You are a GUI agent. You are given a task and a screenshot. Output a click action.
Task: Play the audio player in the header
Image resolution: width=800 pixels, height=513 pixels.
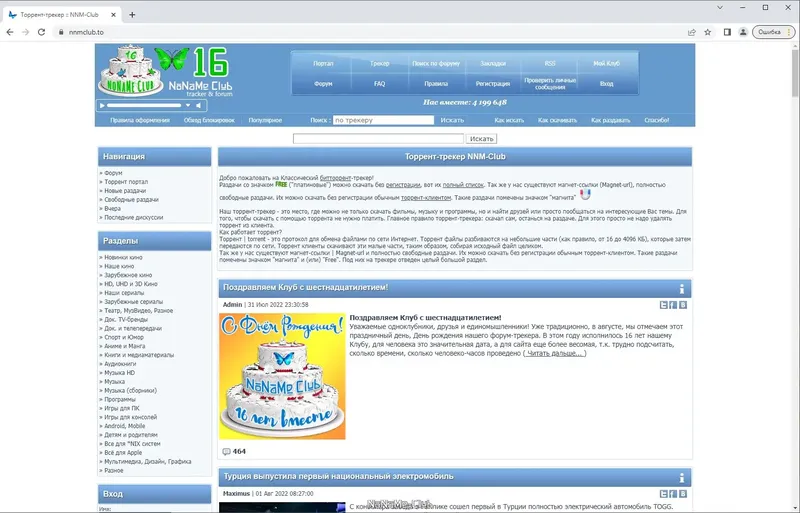(x=102, y=106)
